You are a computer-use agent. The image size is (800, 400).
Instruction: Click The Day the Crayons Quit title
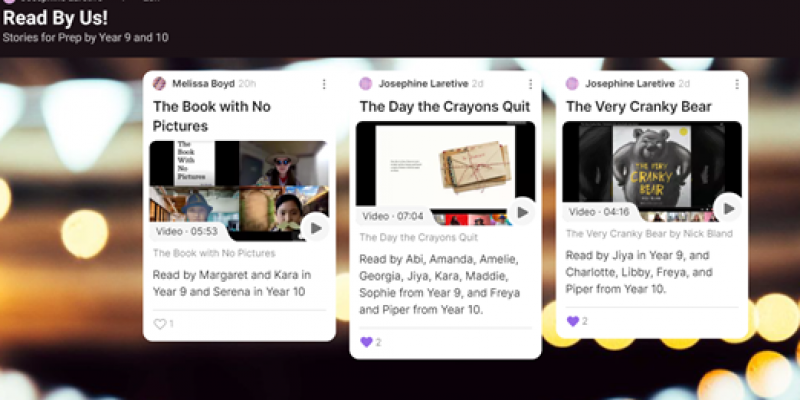pyautogui.click(x=445, y=107)
